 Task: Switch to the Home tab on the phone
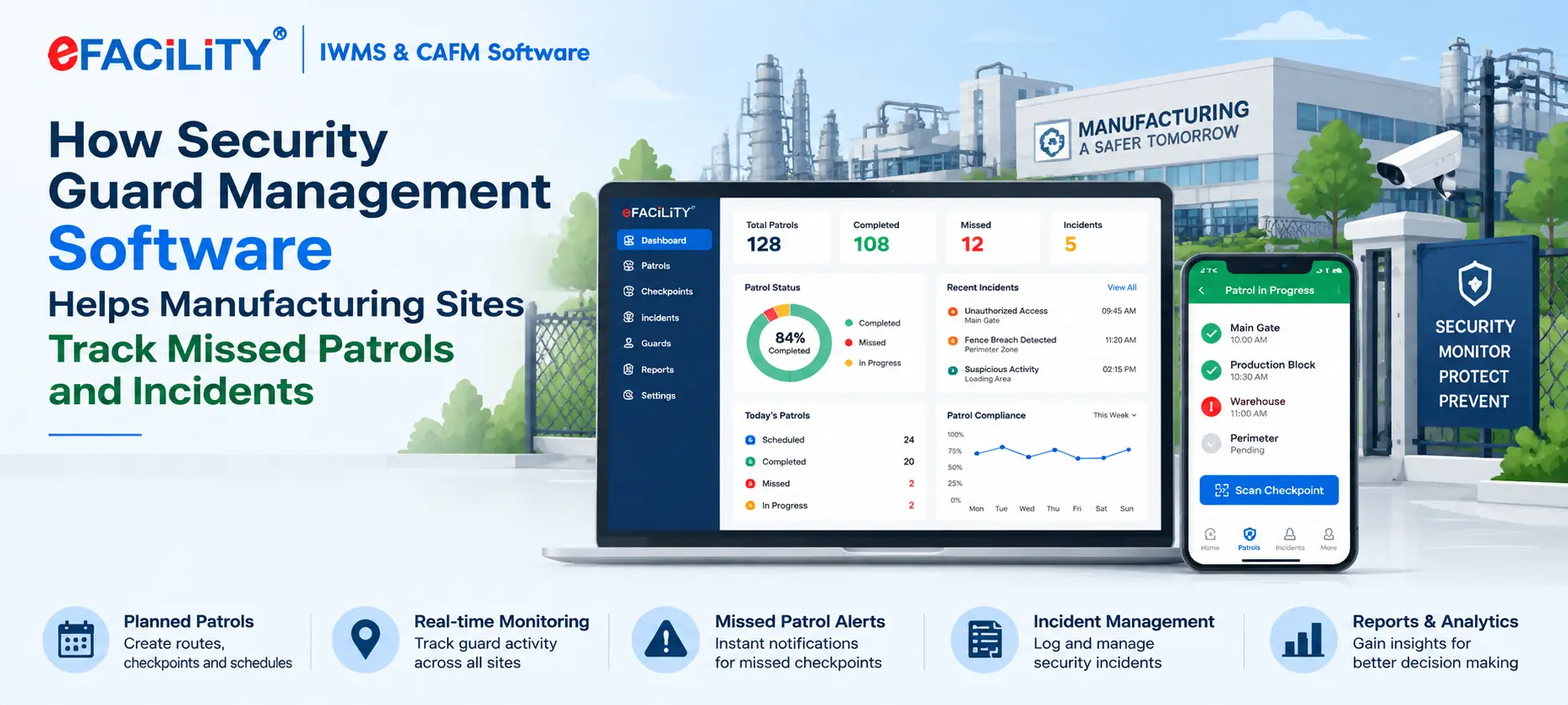1210,539
